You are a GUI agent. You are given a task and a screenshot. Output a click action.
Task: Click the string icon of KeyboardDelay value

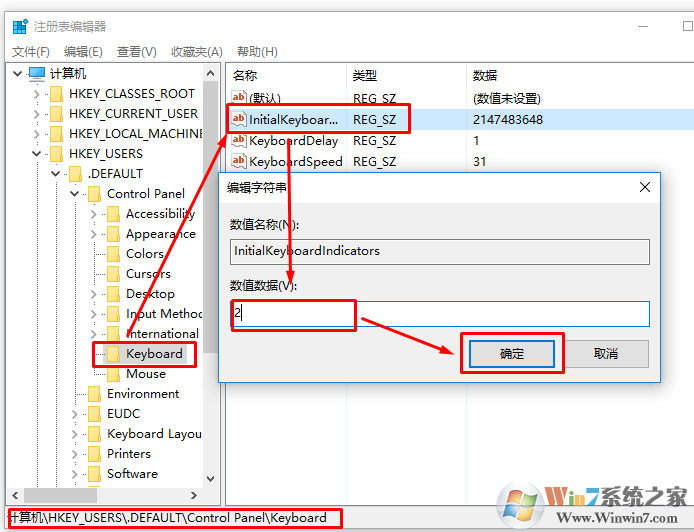[x=239, y=140]
